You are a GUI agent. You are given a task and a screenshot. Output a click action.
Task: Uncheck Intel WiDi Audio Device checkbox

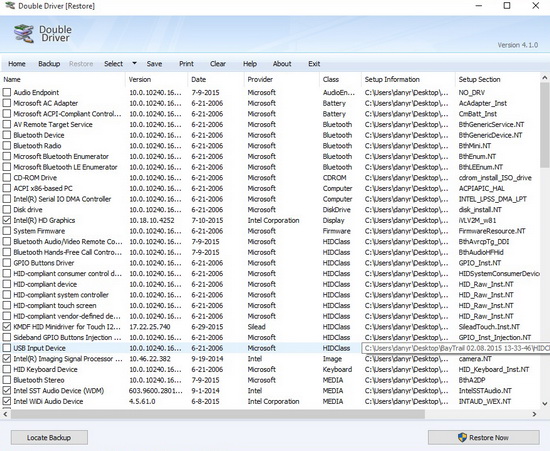coord(7,401)
